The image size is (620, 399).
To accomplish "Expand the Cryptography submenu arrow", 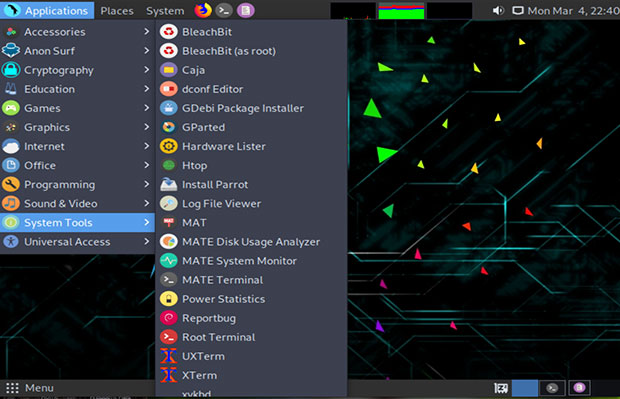I will tap(146, 70).
